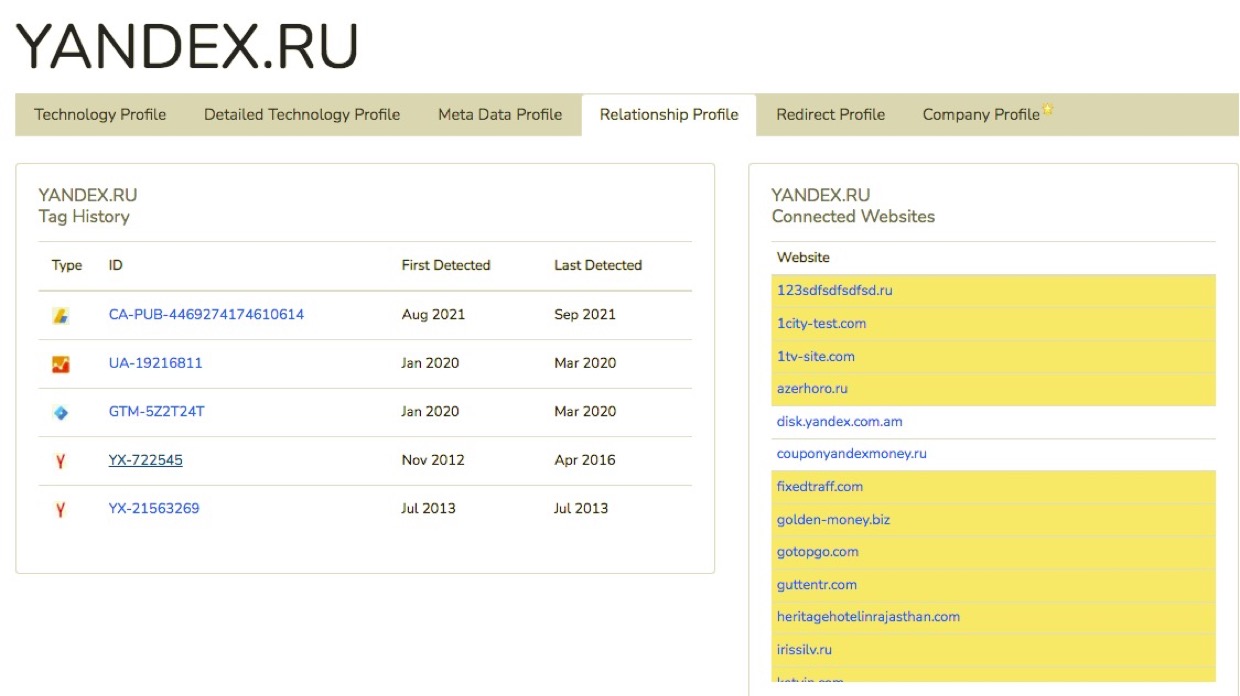1240x696 pixels.
Task: Click the Yandex icon beside YX-722545
Action: (x=61, y=461)
